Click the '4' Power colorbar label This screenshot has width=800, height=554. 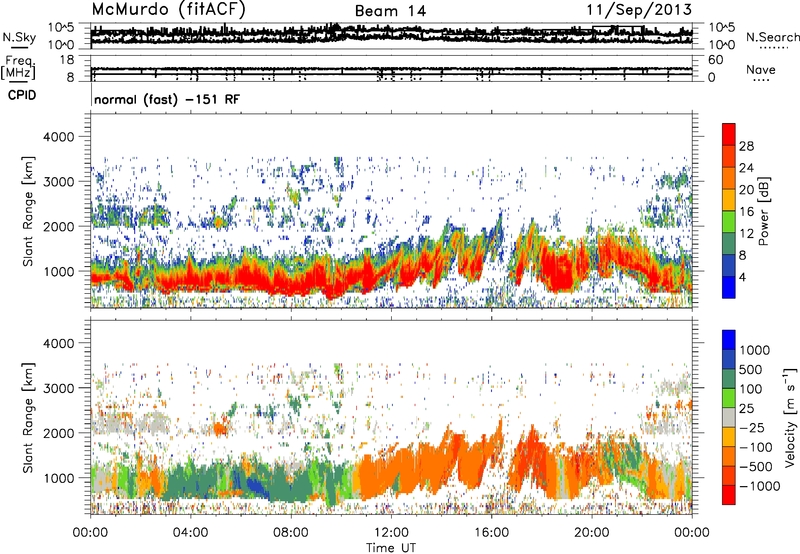pyautogui.click(x=742, y=277)
